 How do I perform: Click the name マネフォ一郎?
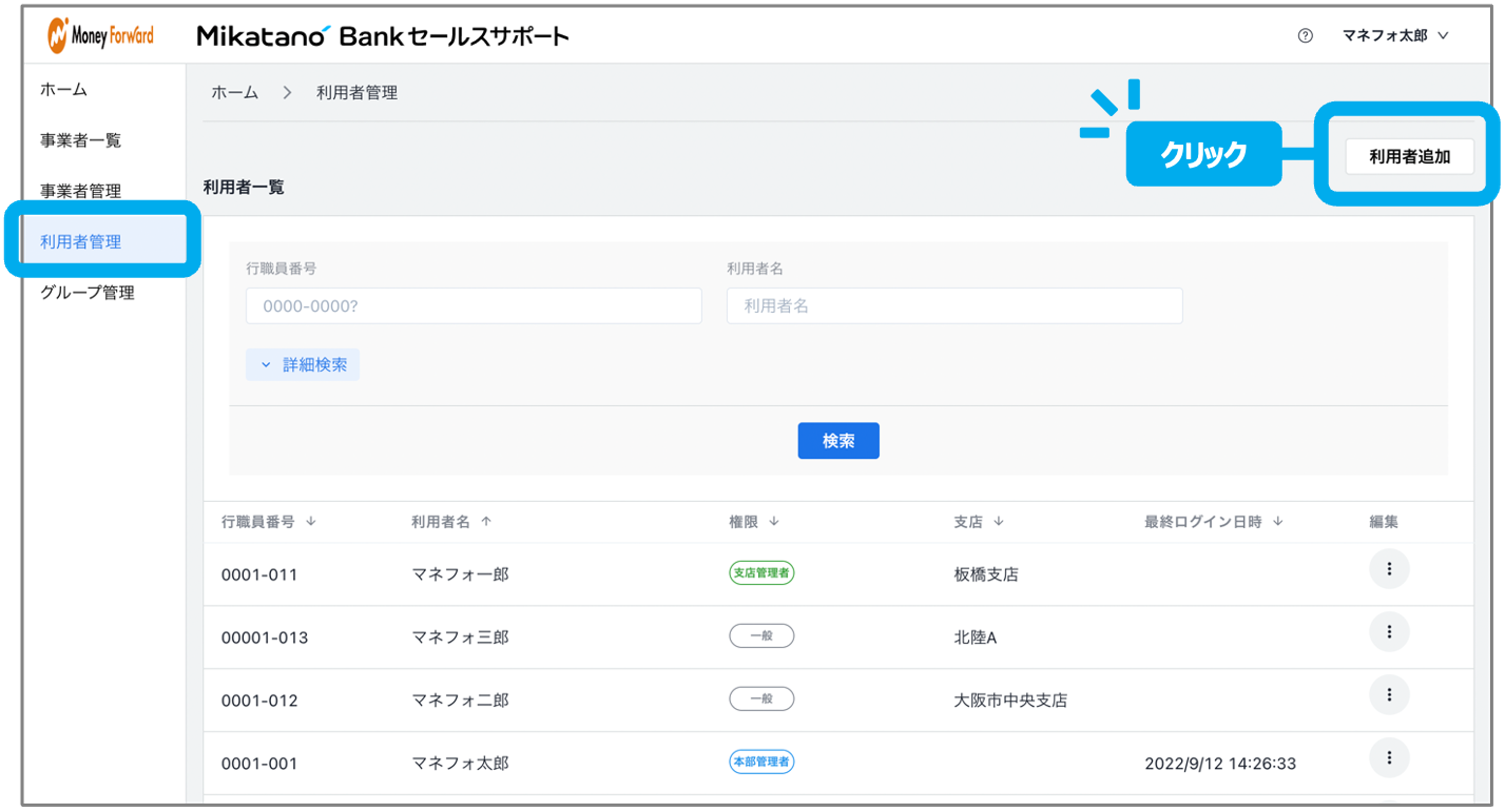461,574
